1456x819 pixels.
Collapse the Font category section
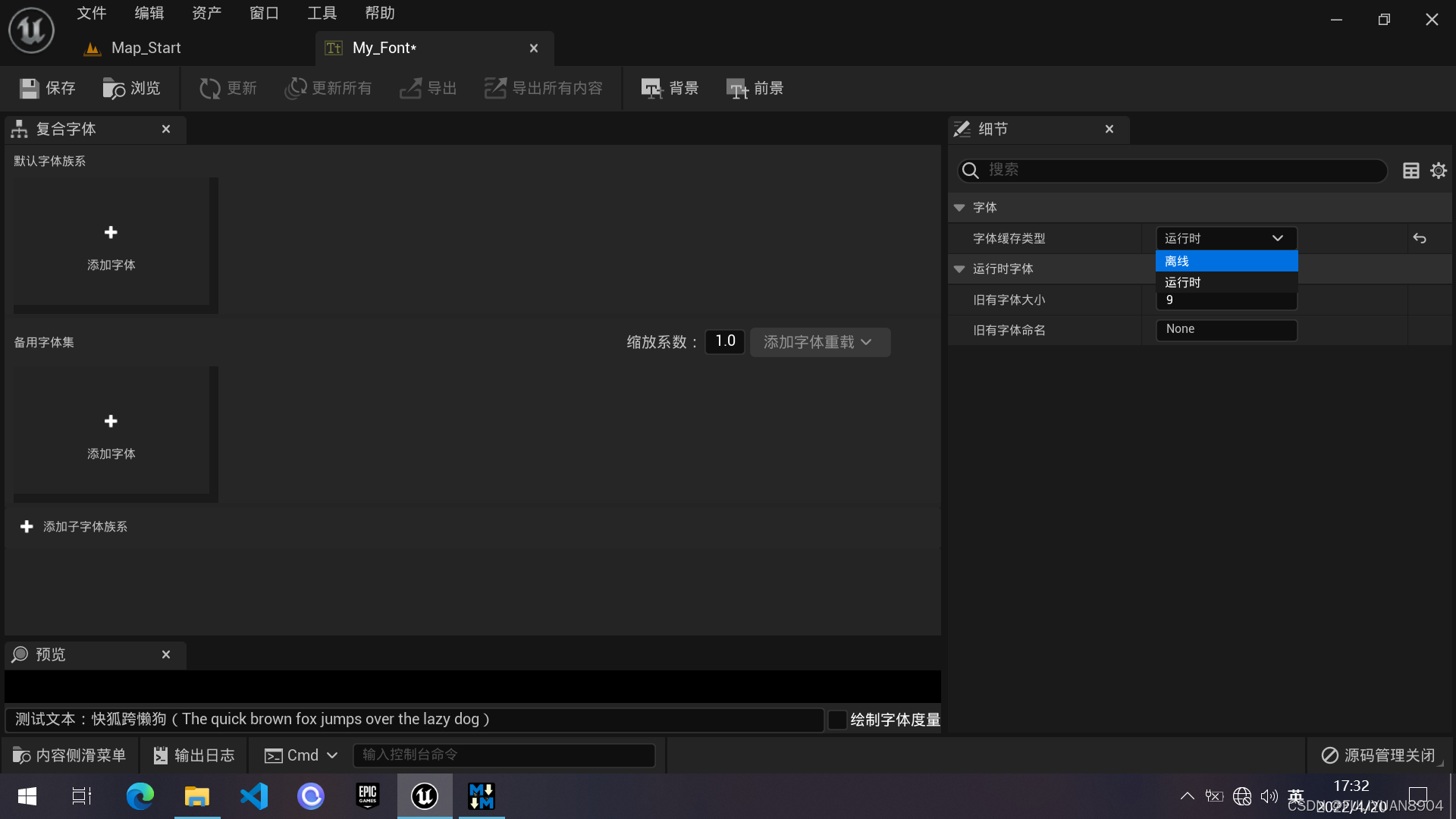click(x=959, y=208)
